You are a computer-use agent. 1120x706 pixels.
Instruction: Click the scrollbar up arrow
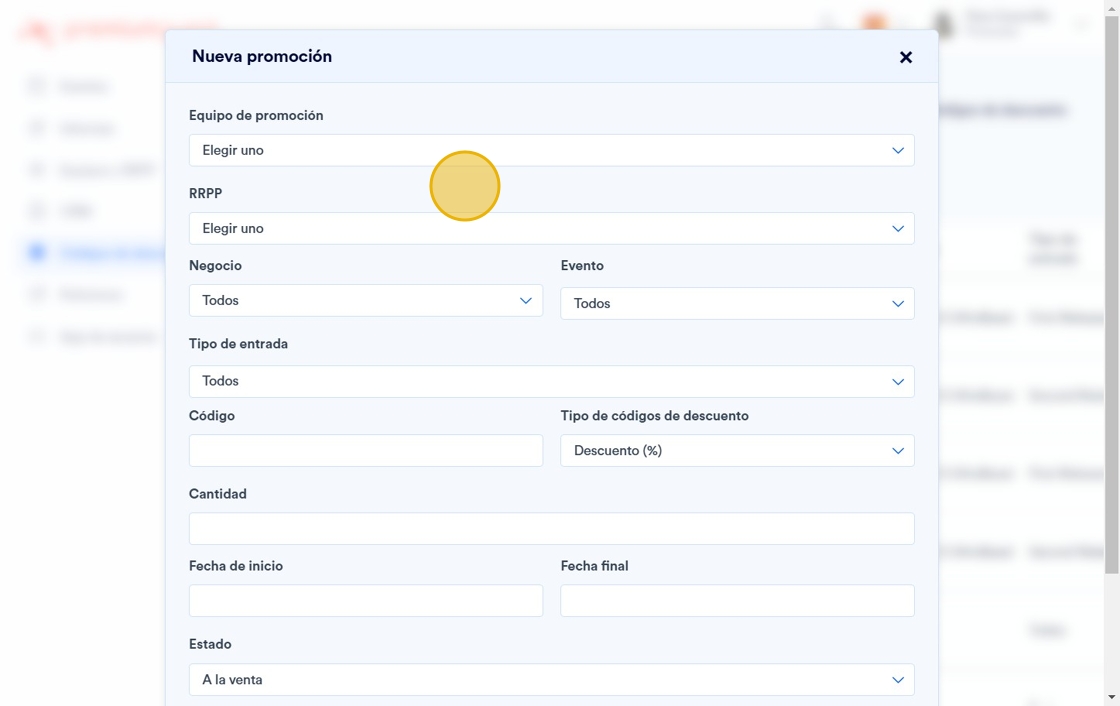point(1111,8)
